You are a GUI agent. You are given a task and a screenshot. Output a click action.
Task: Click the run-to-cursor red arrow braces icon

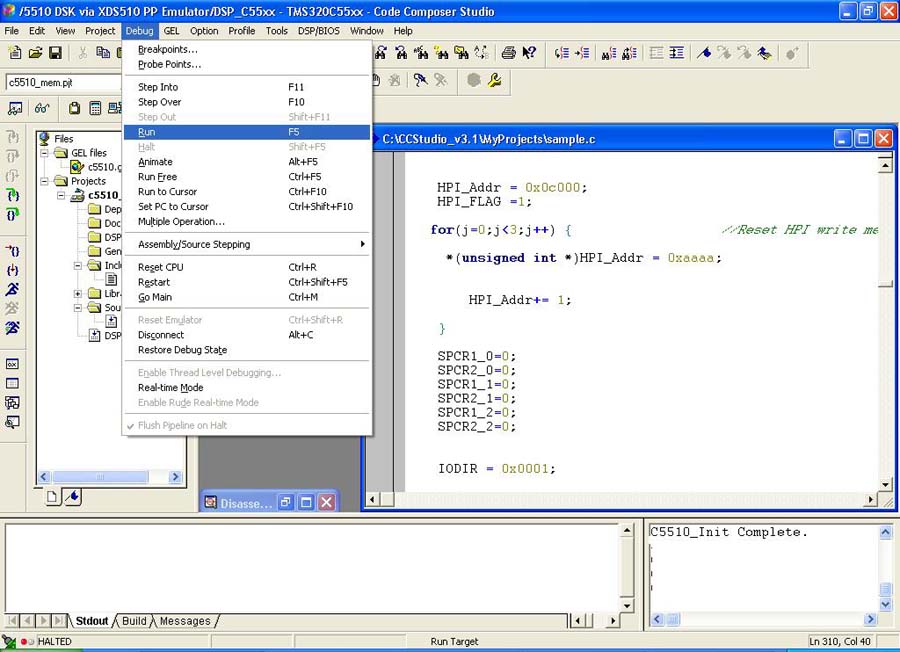tap(13, 251)
